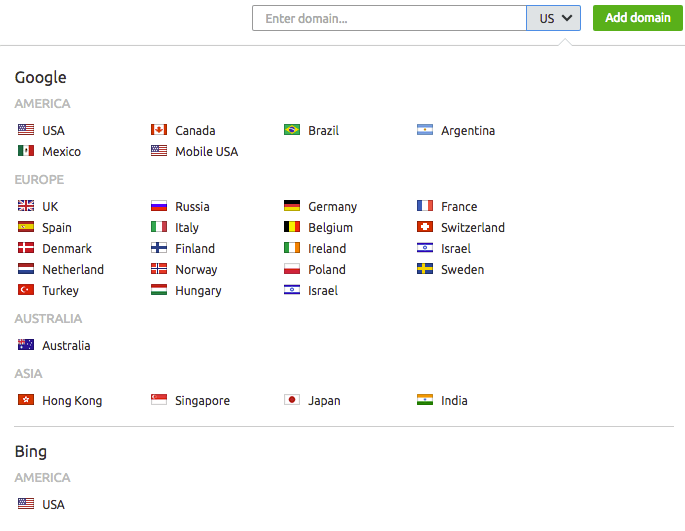Select India database
The height and width of the screenshot is (531, 685).
click(x=454, y=401)
